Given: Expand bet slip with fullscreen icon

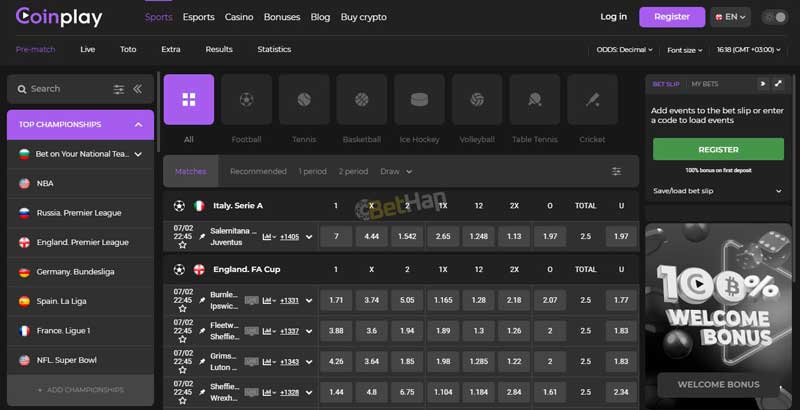Looking at the screenshot, I should coord(778,84).
